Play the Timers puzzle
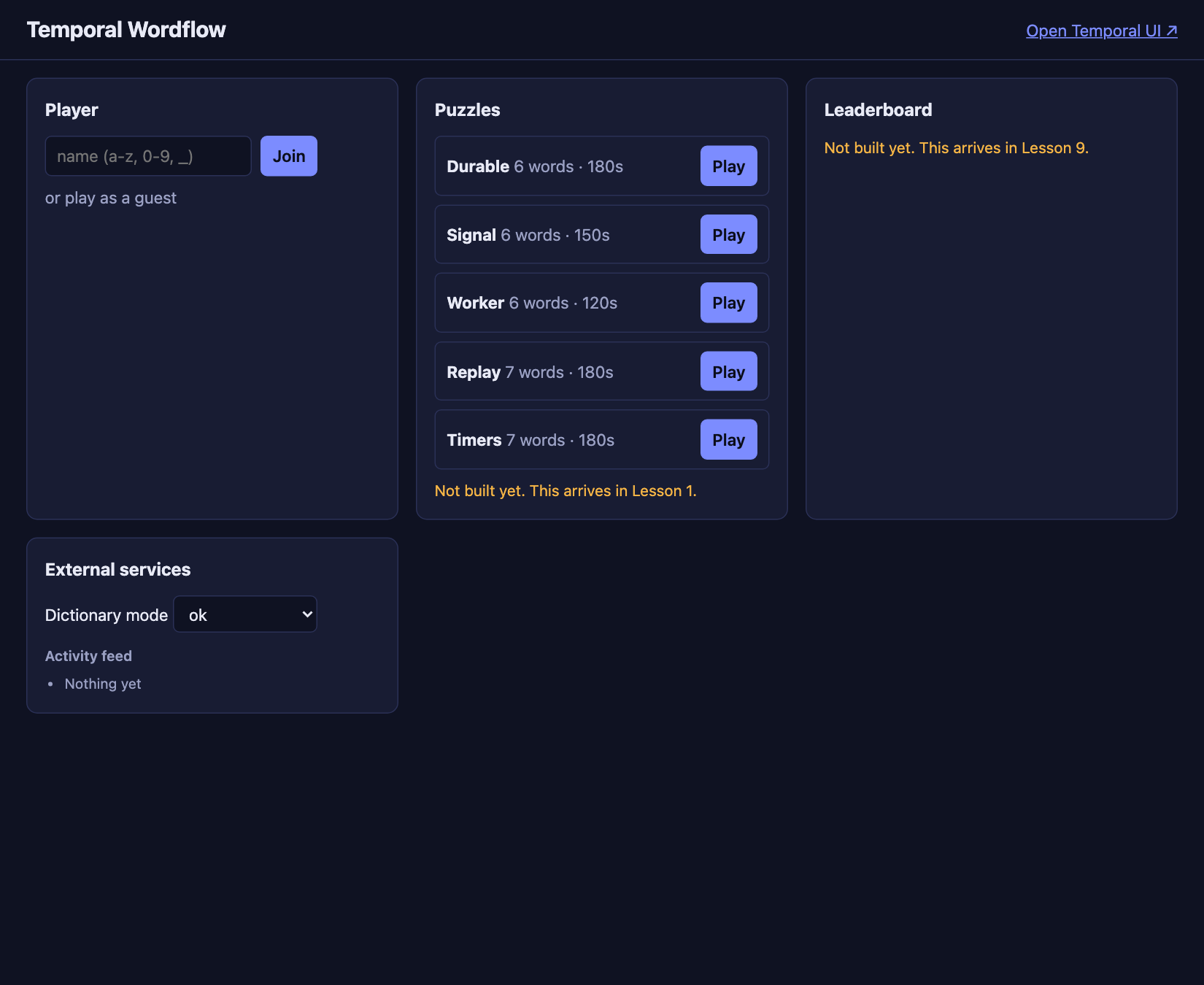This screenshot has height=985, width=1204. 728,440
